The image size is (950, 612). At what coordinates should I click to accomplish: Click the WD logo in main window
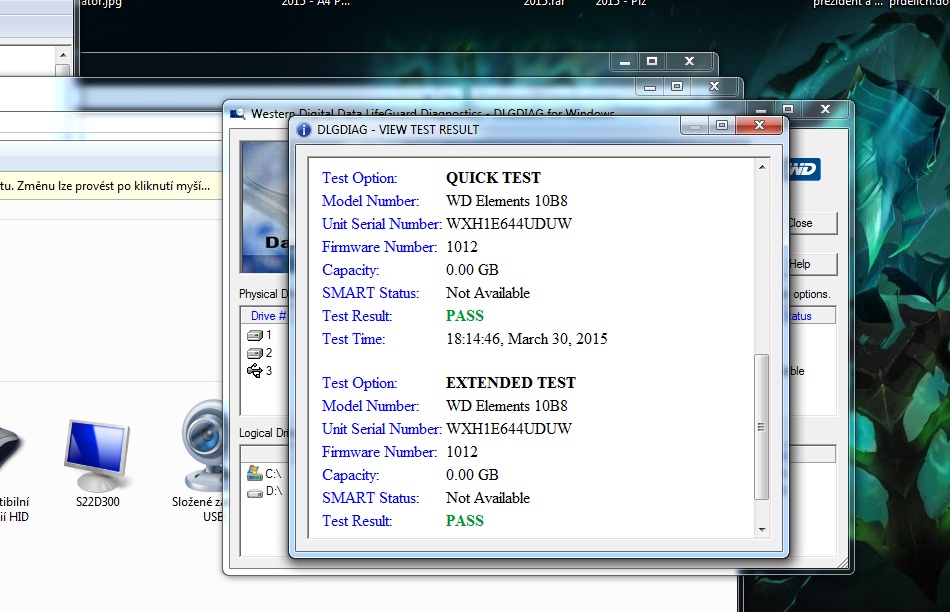tap(805, 169)
